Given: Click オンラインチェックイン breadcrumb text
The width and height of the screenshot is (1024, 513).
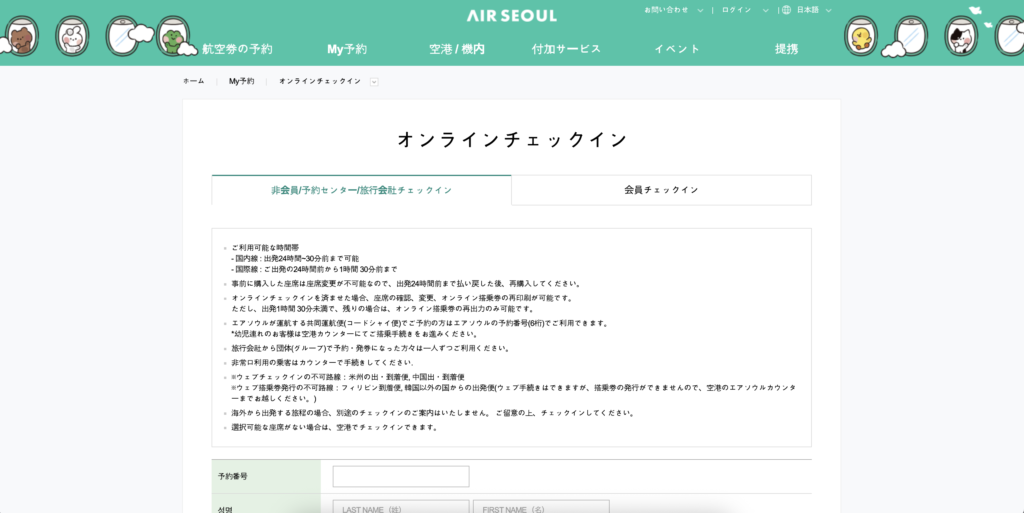Looking at the screenshot, I should pos(320,82).
